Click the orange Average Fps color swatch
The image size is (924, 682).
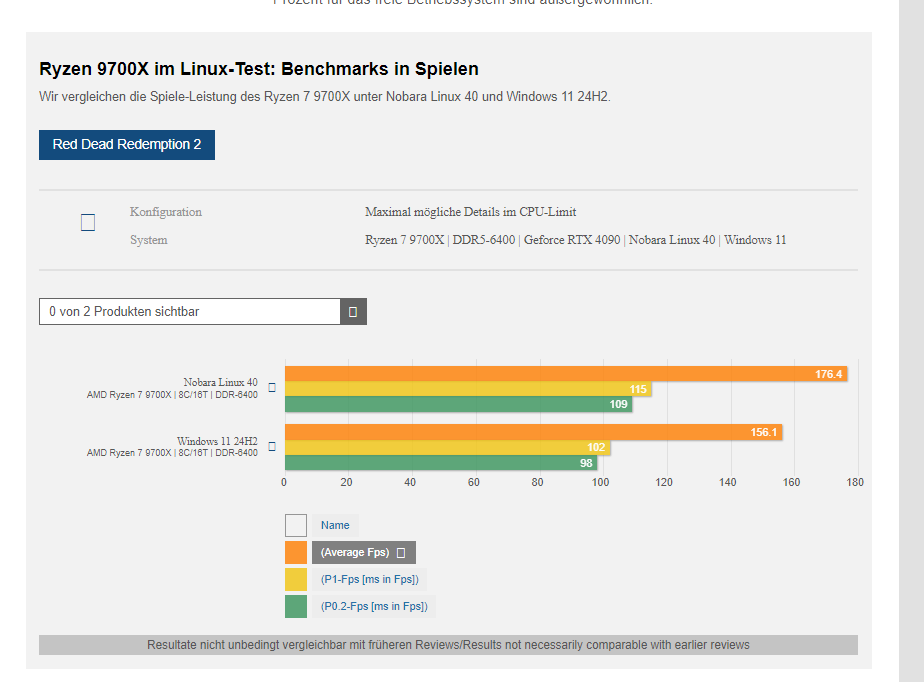click(x=296, y=552)
